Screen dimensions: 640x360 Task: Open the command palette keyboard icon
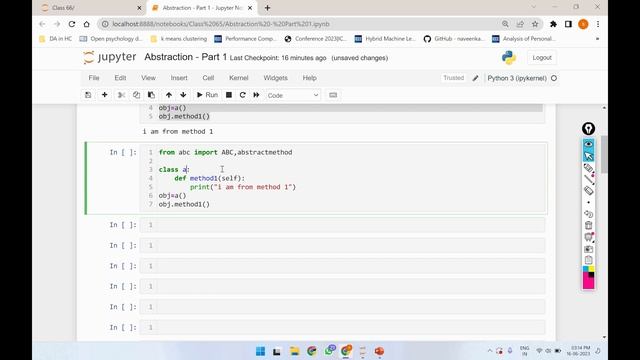point(333,95)
